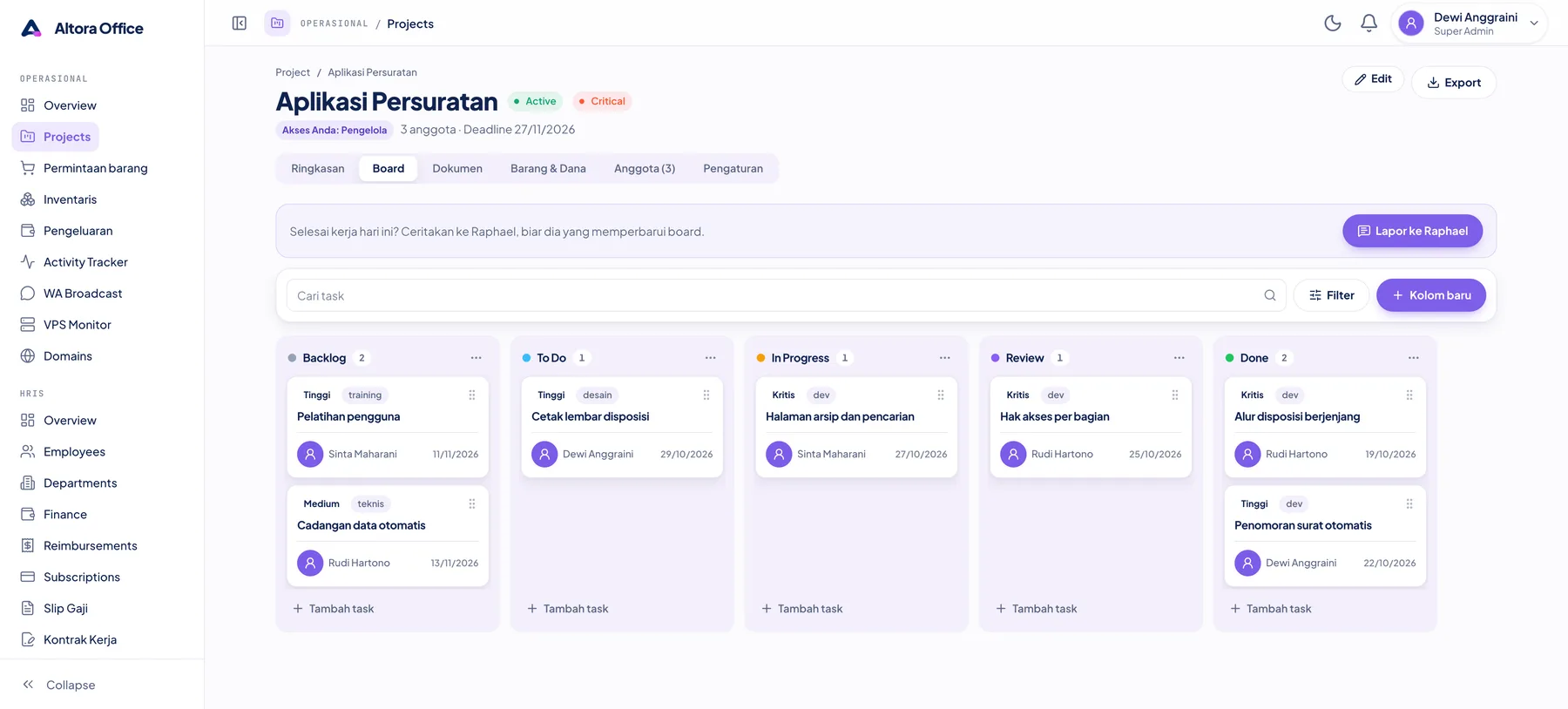The height and width of the screenshot is (709, 1568).
Task: Open WA Broadcast page
Action: point(83,294)
